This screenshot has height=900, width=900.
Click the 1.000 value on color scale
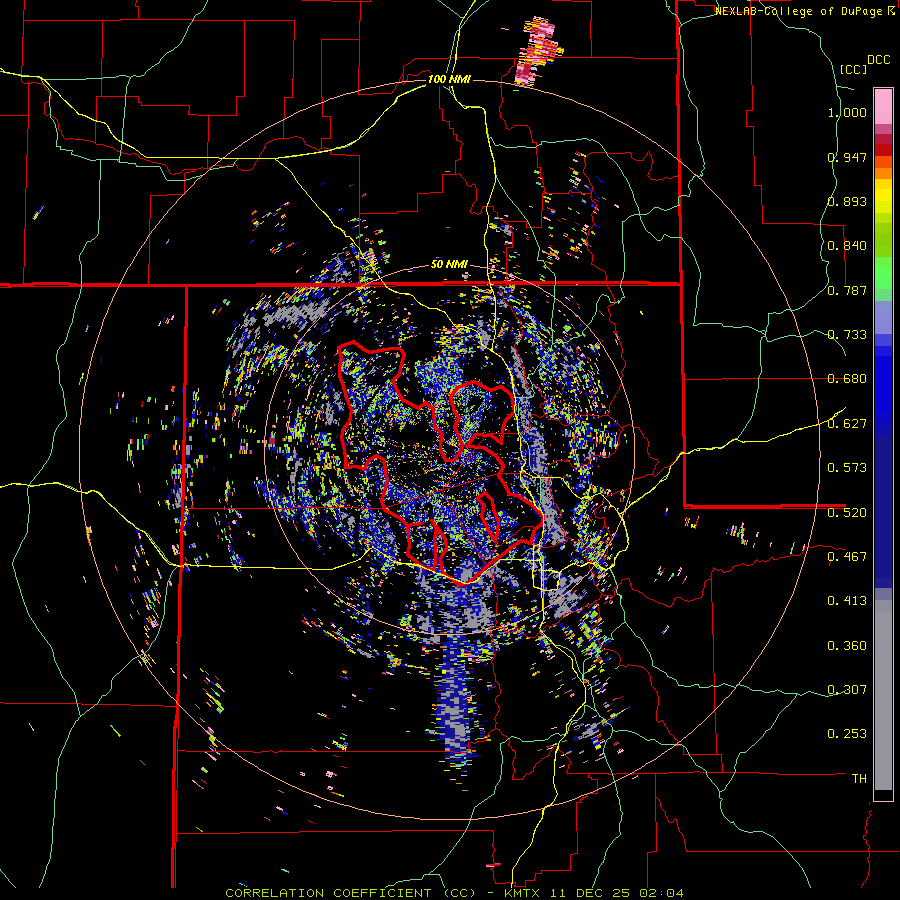coord(847,112)
